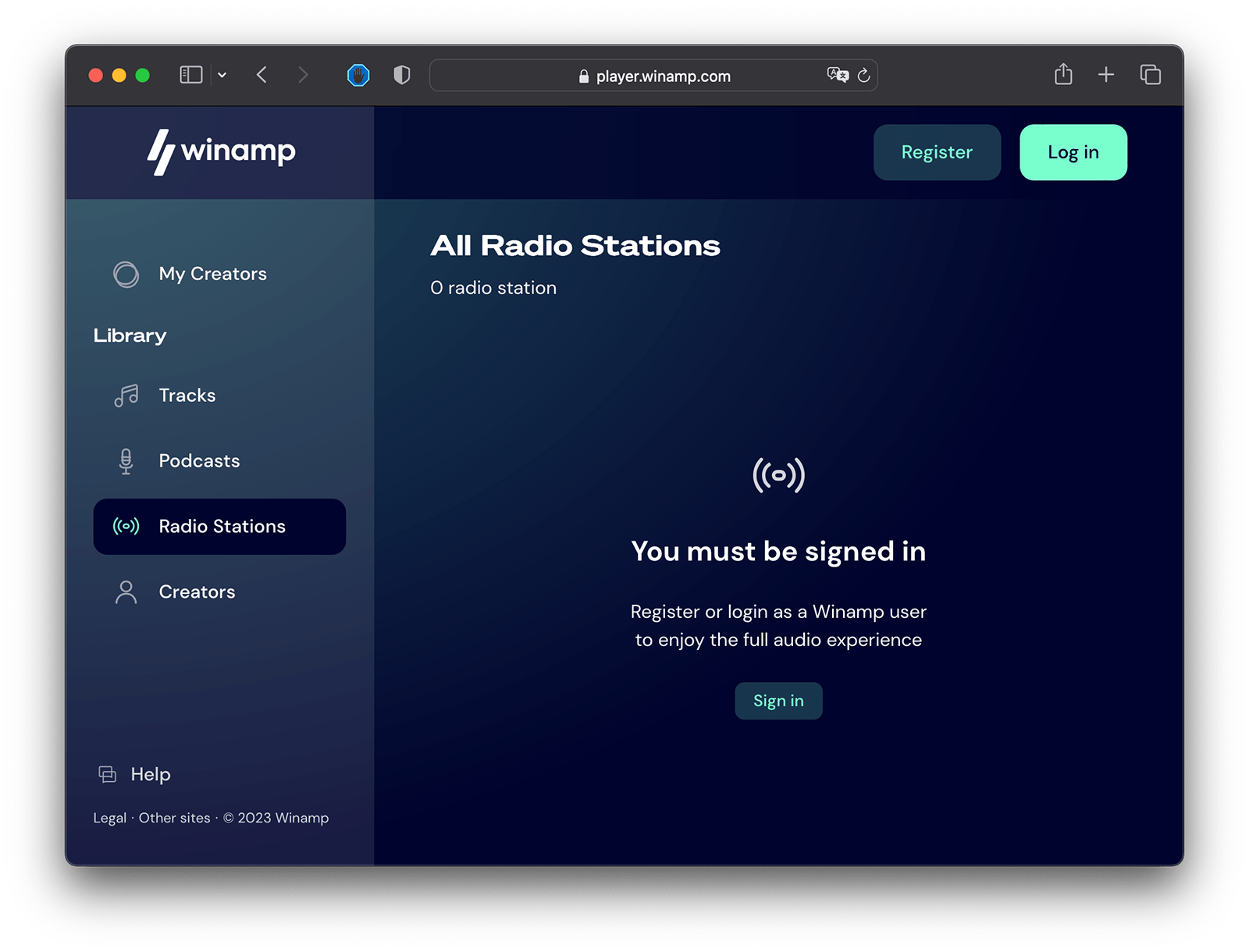Go to Podcasts in the library
1249x952 pixels.
(x=219, y=461)
